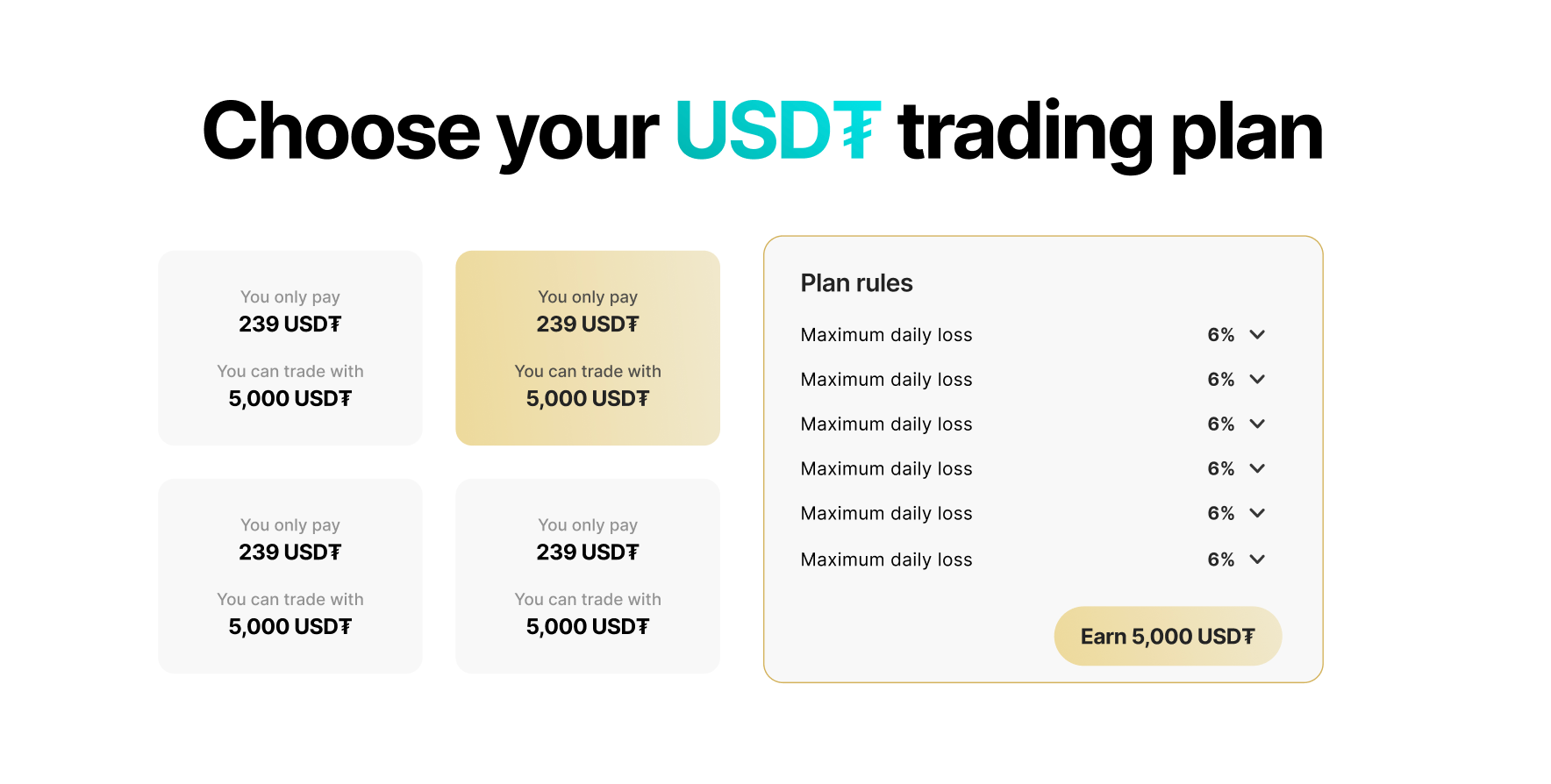This screenshot has width=1551, height=784.
Task: Expand the fifth Maximum daily loss chevron
Action: (x=1257, y=514)
